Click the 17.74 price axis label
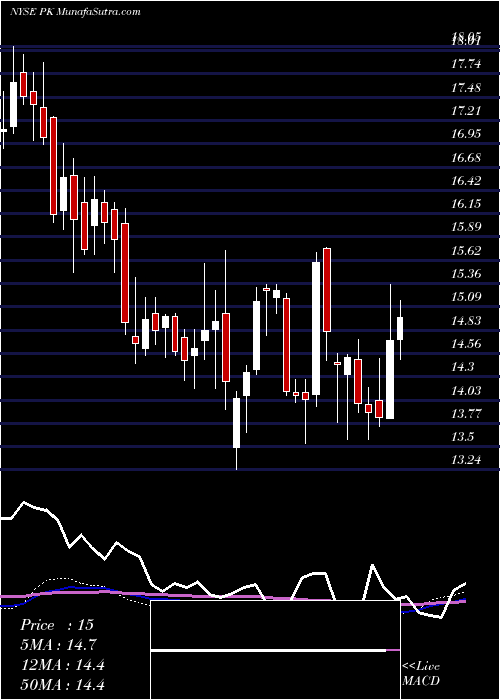 (x=466, y=64)
